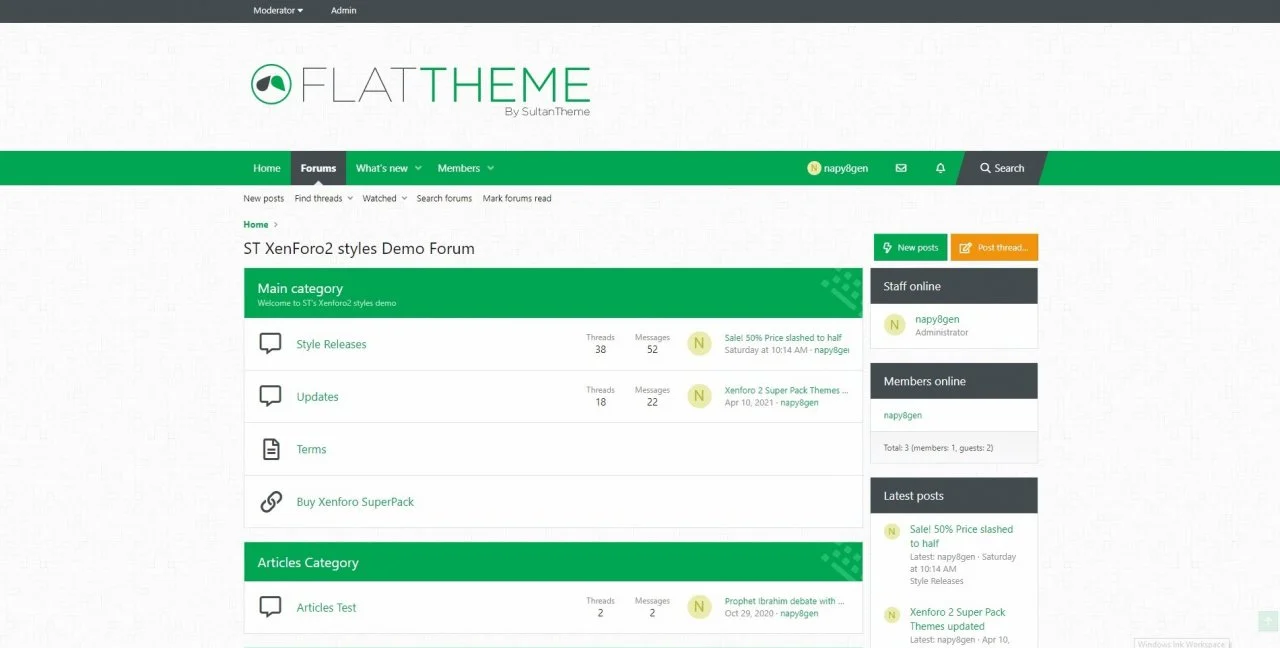Select the Forums navigation tab
Screen dimensions: 1280x648
pyautogui.click(x=318, y=168)
